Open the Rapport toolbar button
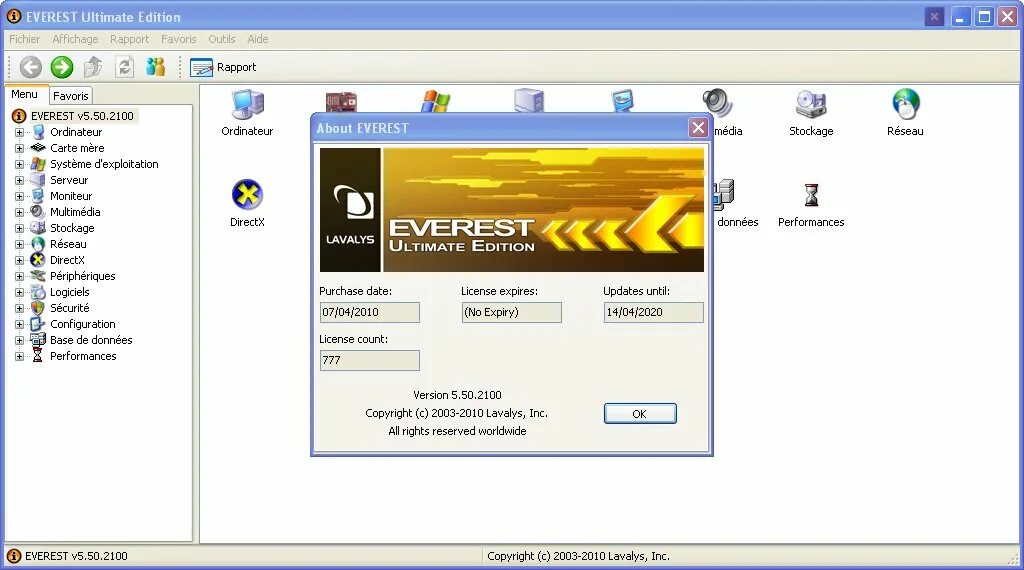Screen dimensions: 1024x570 click(x=223, y=67)
